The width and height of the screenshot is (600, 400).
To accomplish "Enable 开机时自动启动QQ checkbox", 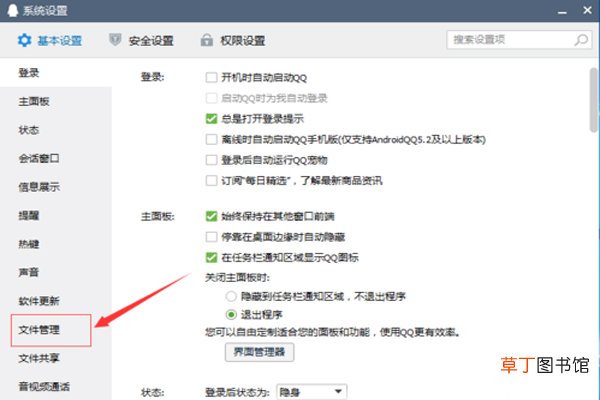I will point(211,78).
